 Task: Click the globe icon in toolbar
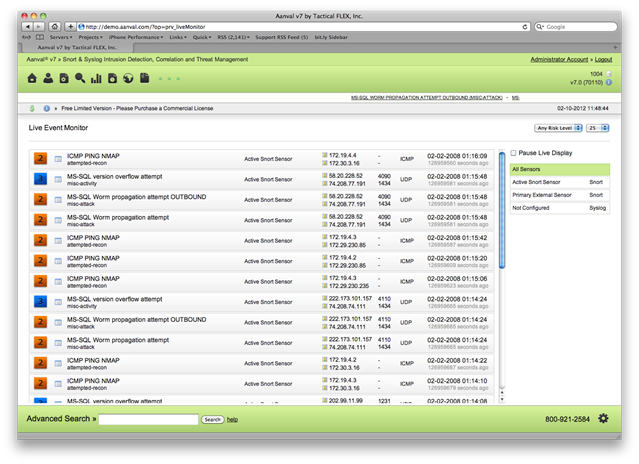click(x=127, y=78)
